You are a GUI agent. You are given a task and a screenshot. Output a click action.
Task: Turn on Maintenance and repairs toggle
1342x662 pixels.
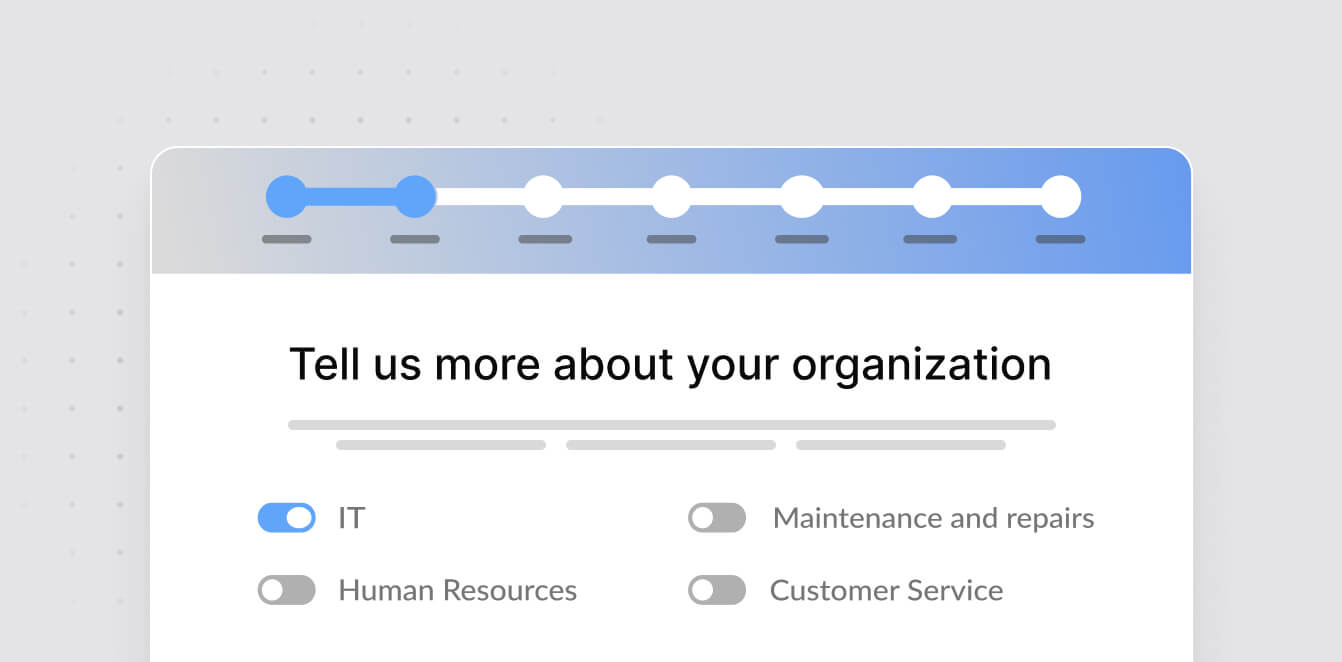717,518
